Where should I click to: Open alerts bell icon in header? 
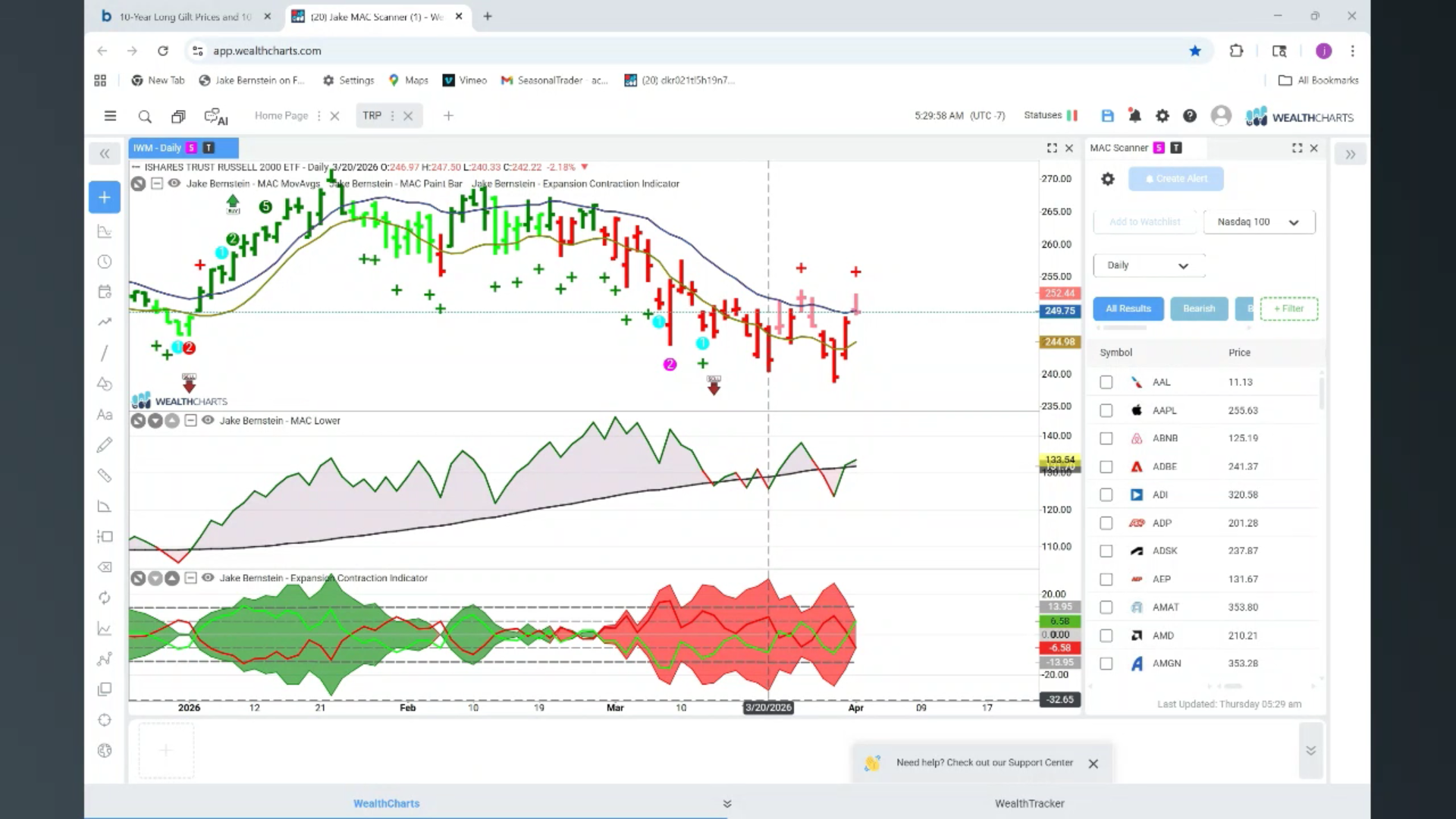1134,116
